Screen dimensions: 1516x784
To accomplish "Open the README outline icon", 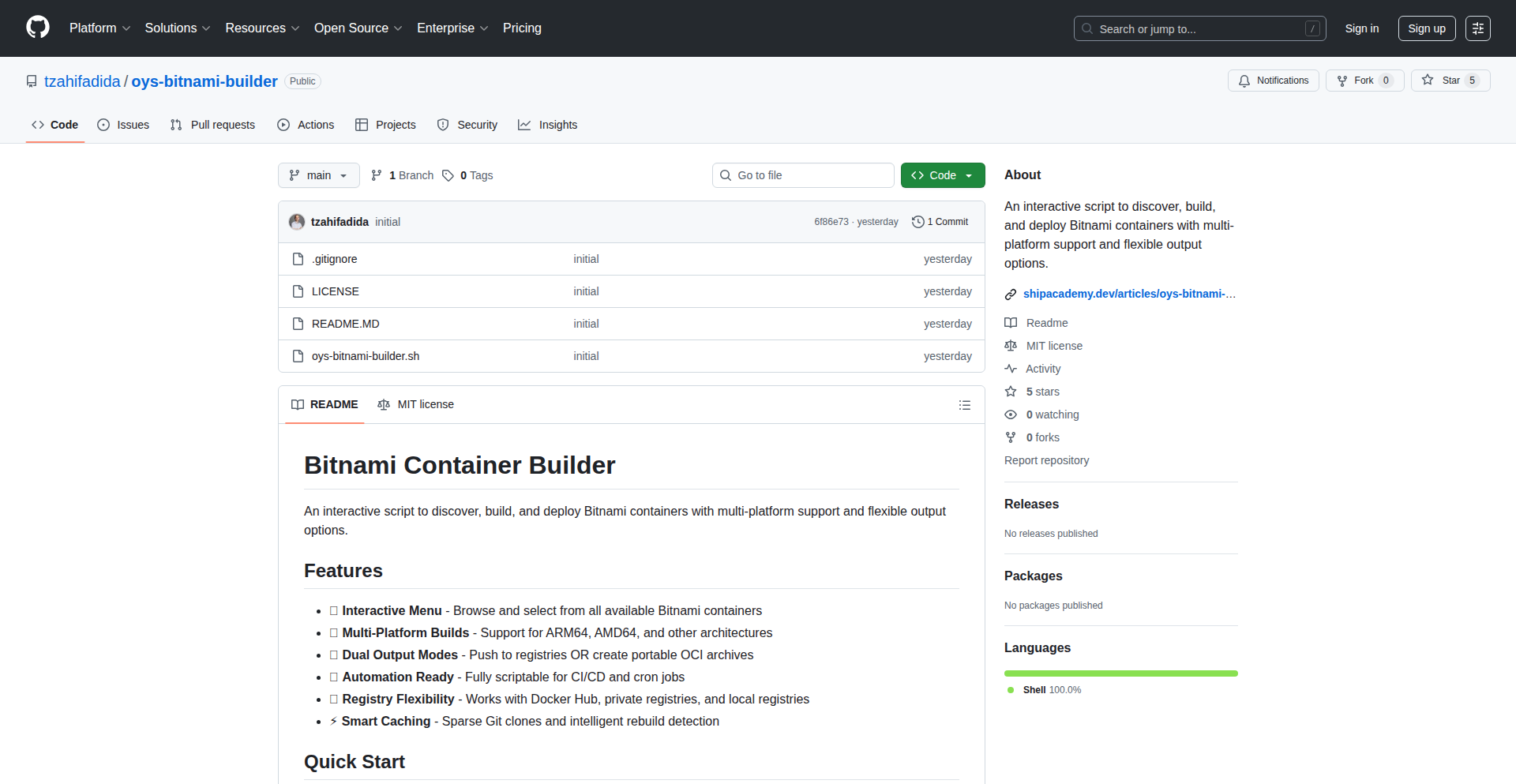I will (x=965, y=405).
